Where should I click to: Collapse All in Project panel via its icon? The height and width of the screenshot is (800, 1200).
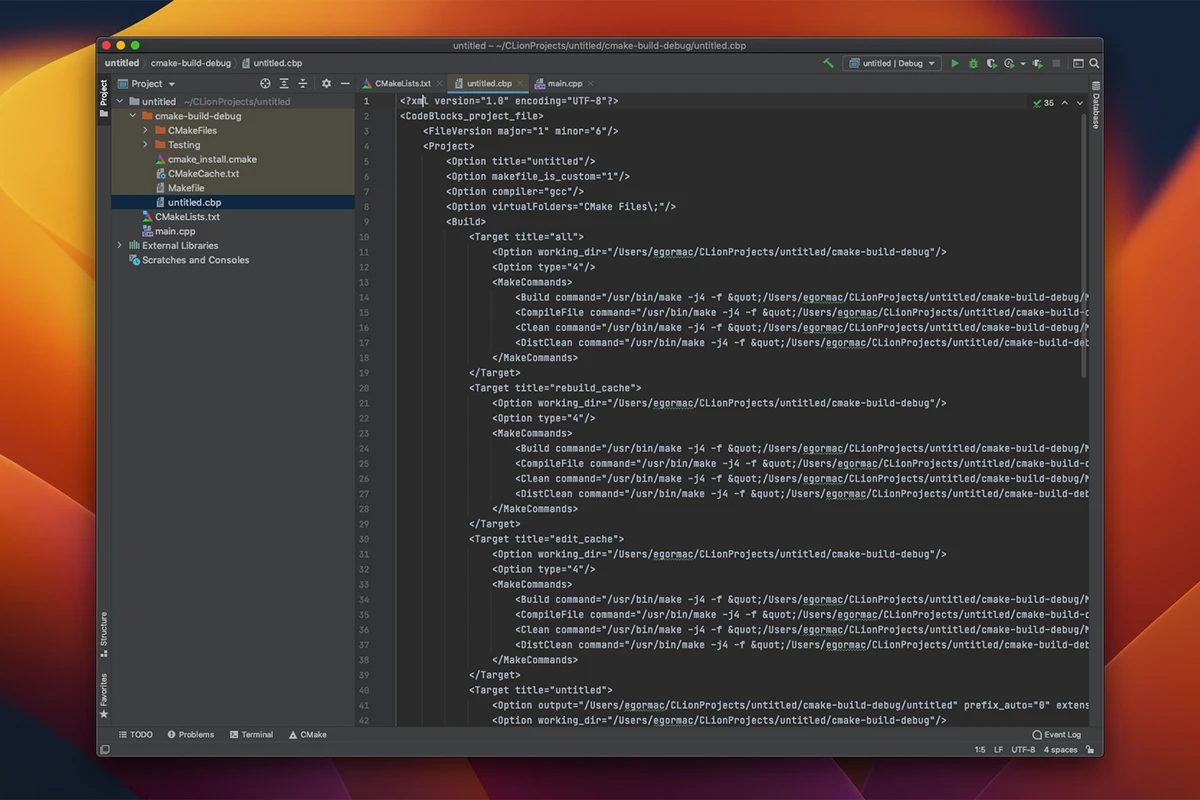pos(303,84)
